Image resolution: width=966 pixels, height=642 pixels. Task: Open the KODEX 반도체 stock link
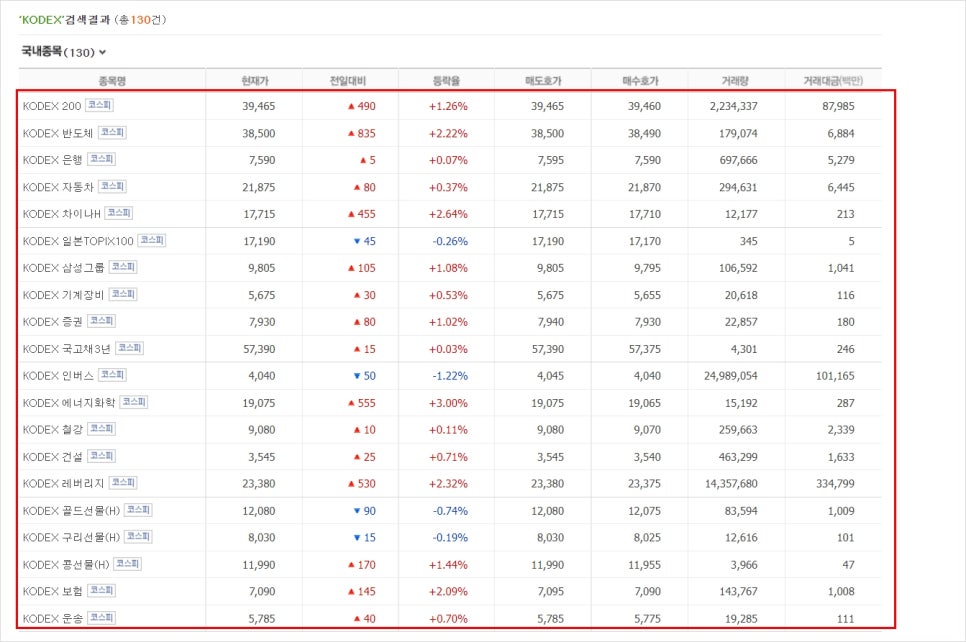58,133
